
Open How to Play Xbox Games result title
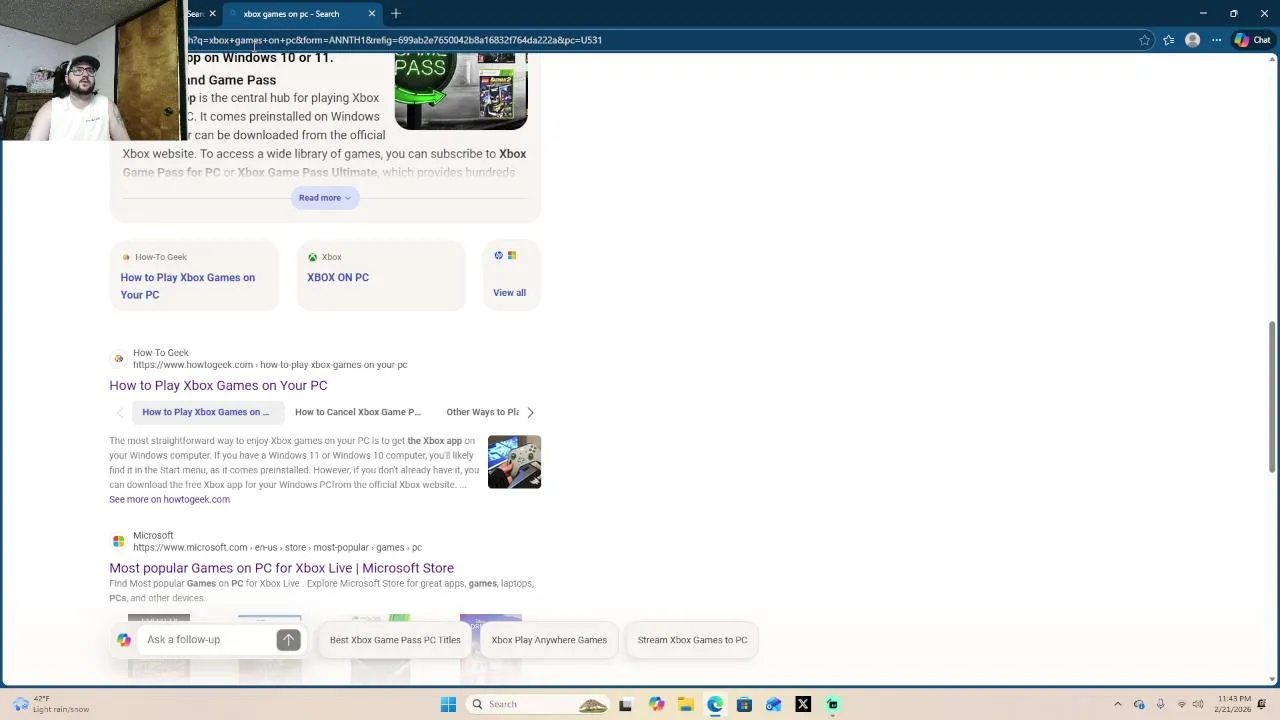click(x=218, y=385)
